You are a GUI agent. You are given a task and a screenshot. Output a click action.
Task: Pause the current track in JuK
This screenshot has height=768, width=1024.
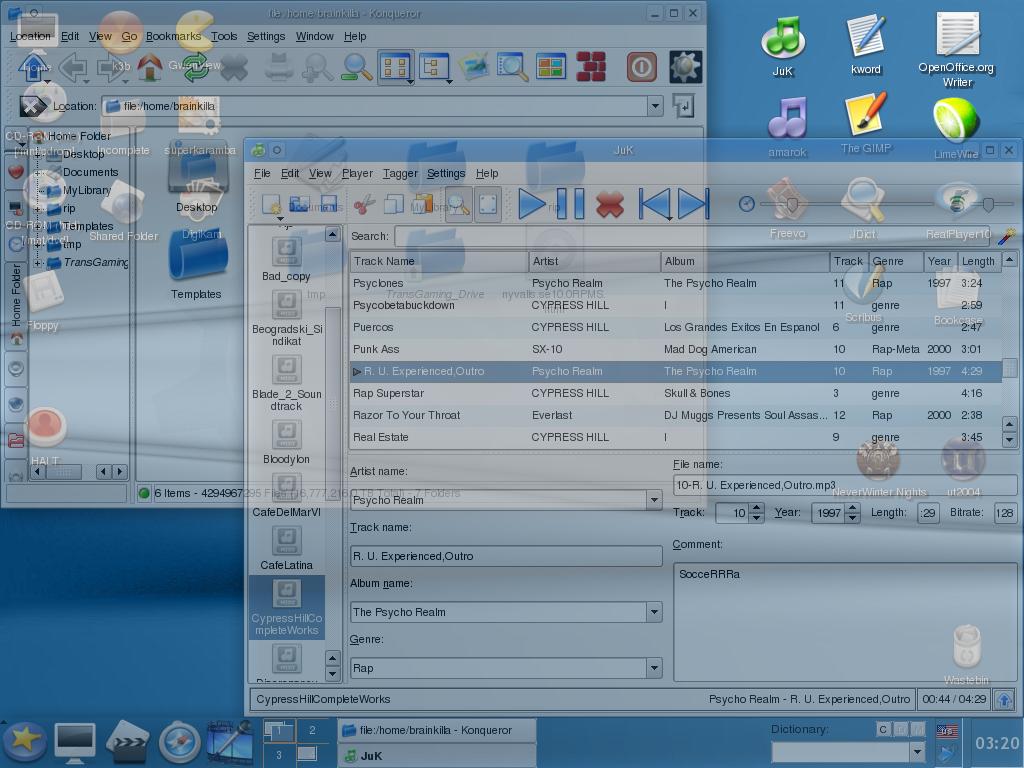point(570,204)
